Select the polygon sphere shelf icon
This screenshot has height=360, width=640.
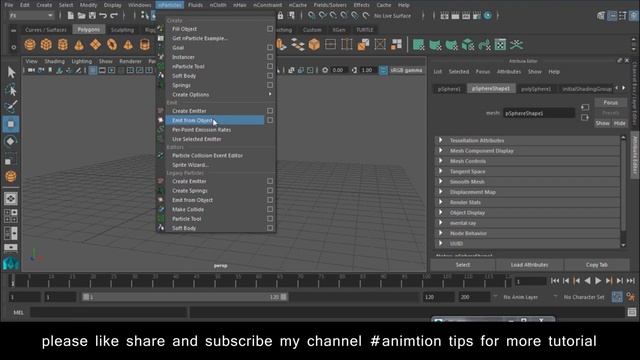coord(30,44)
